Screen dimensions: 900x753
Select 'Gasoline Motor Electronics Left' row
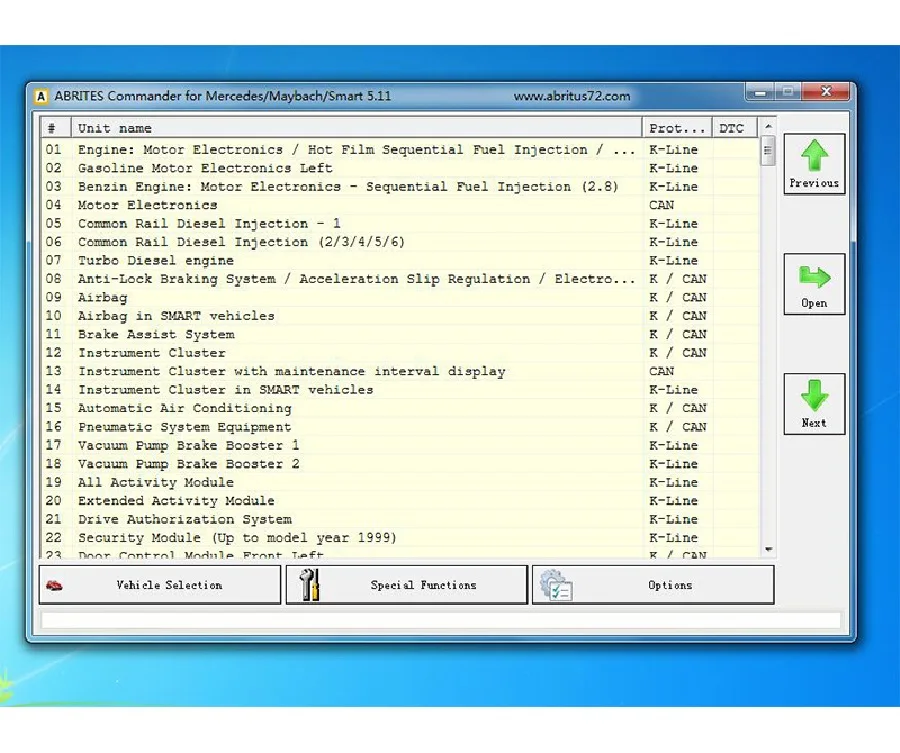click(x=400, y=168)
